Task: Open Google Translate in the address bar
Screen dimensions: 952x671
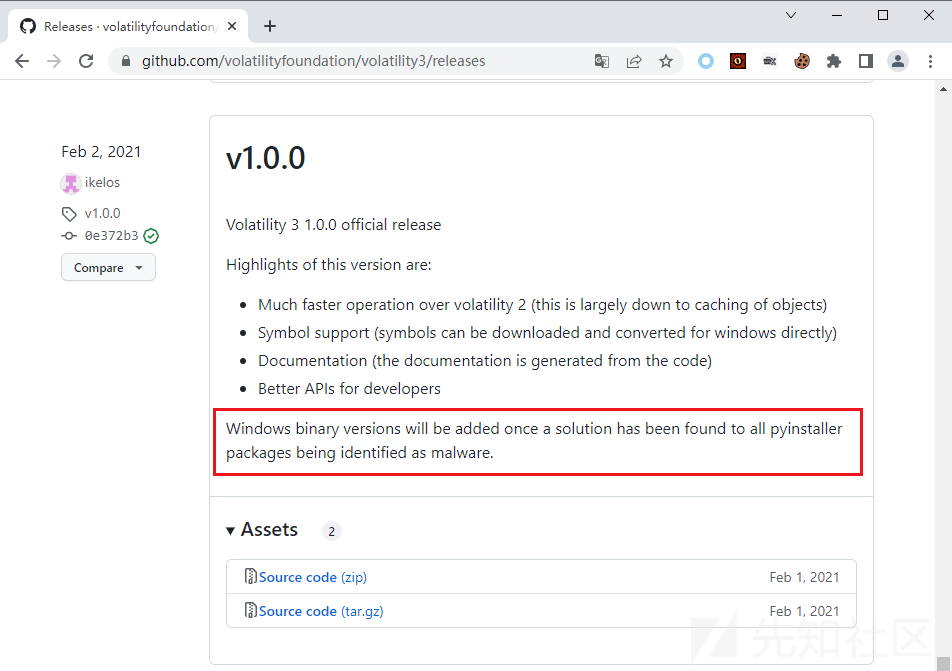Action: (x=601, y=61)
